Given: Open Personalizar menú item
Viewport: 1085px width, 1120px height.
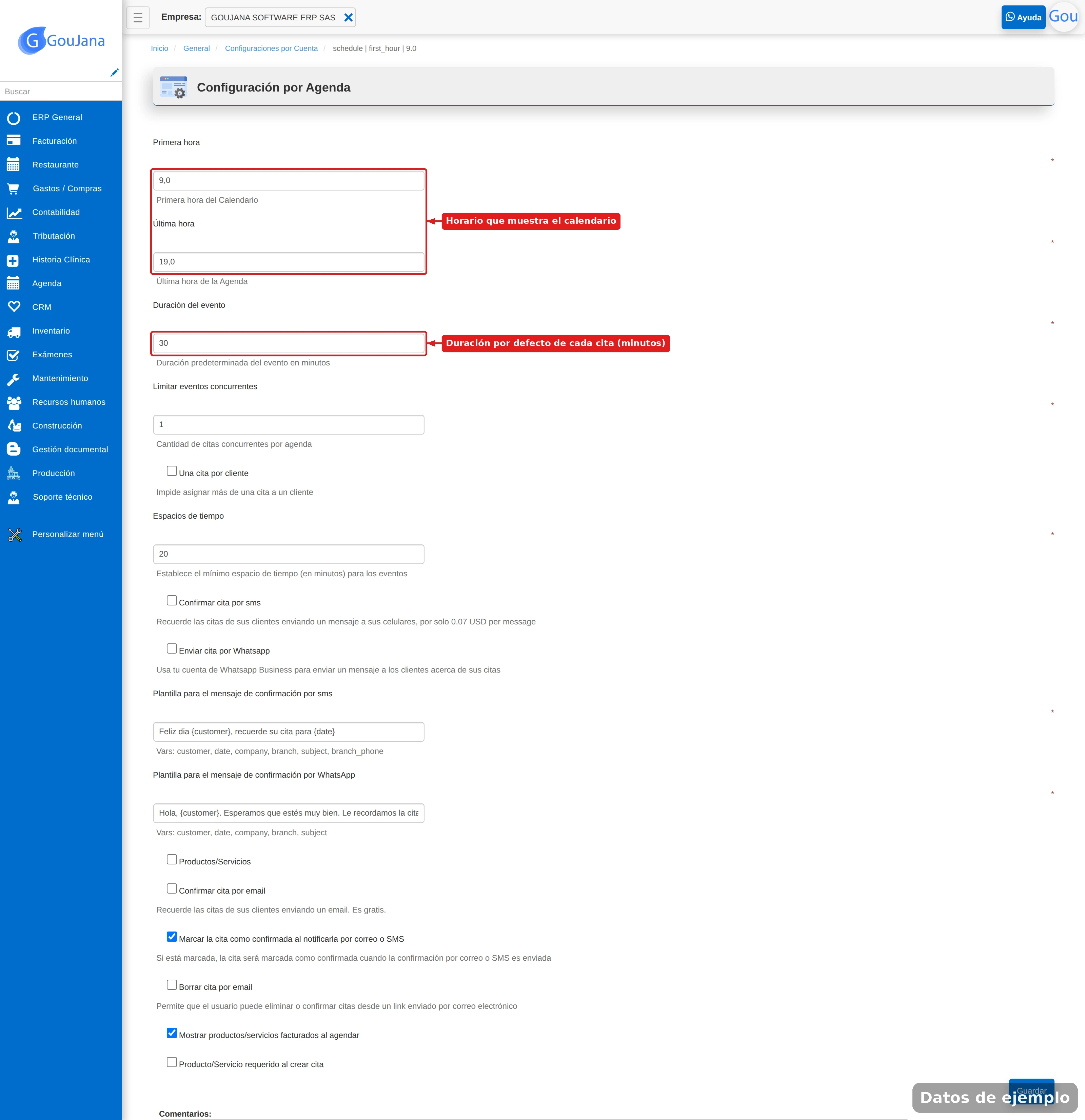Looking at the screenshot, I should tap(61, 534).
